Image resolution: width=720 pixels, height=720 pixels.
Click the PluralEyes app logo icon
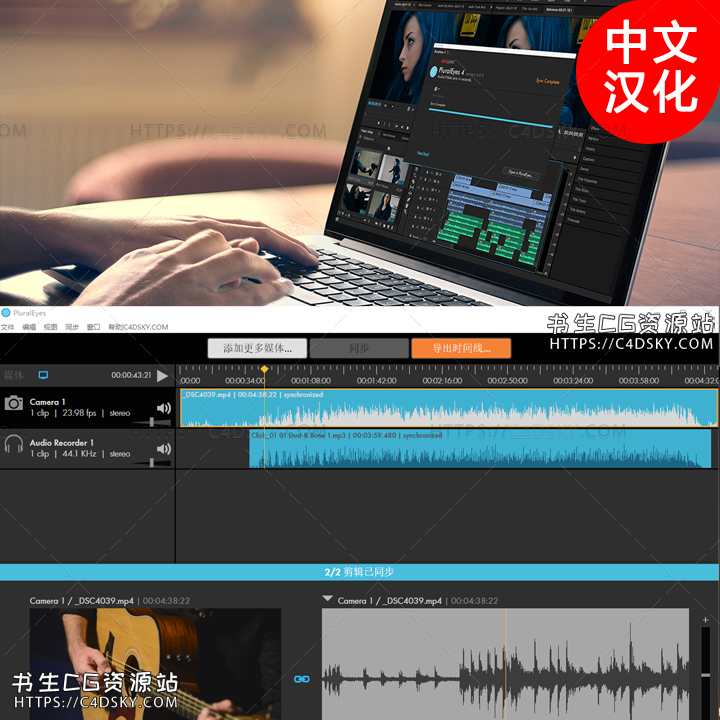pyautogui.click(x=6, y=313)
